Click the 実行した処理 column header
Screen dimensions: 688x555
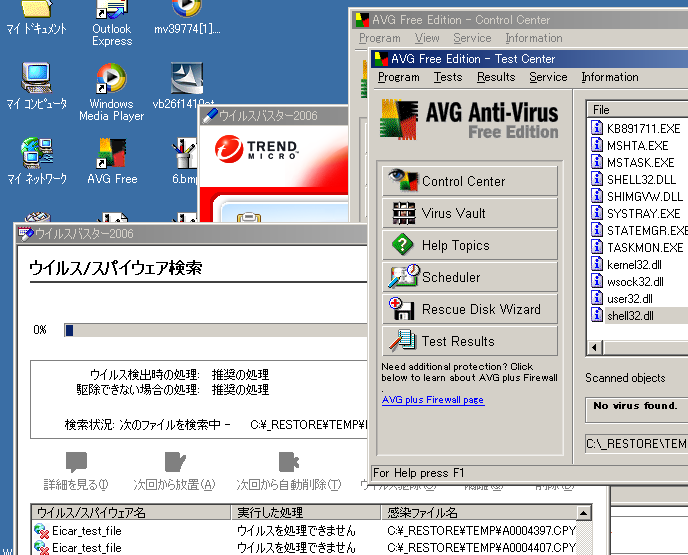click(x=306, y=512)
